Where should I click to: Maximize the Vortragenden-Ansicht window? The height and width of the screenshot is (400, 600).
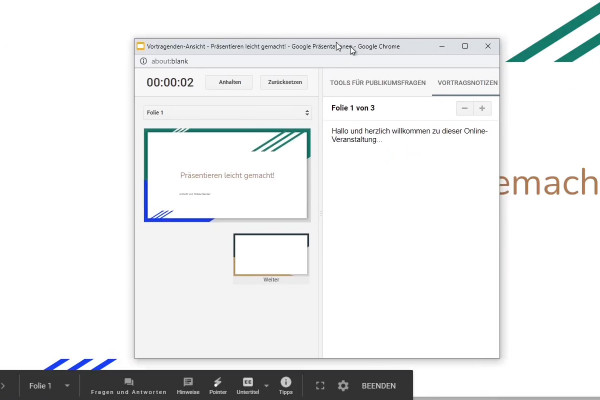click(465, 46)
